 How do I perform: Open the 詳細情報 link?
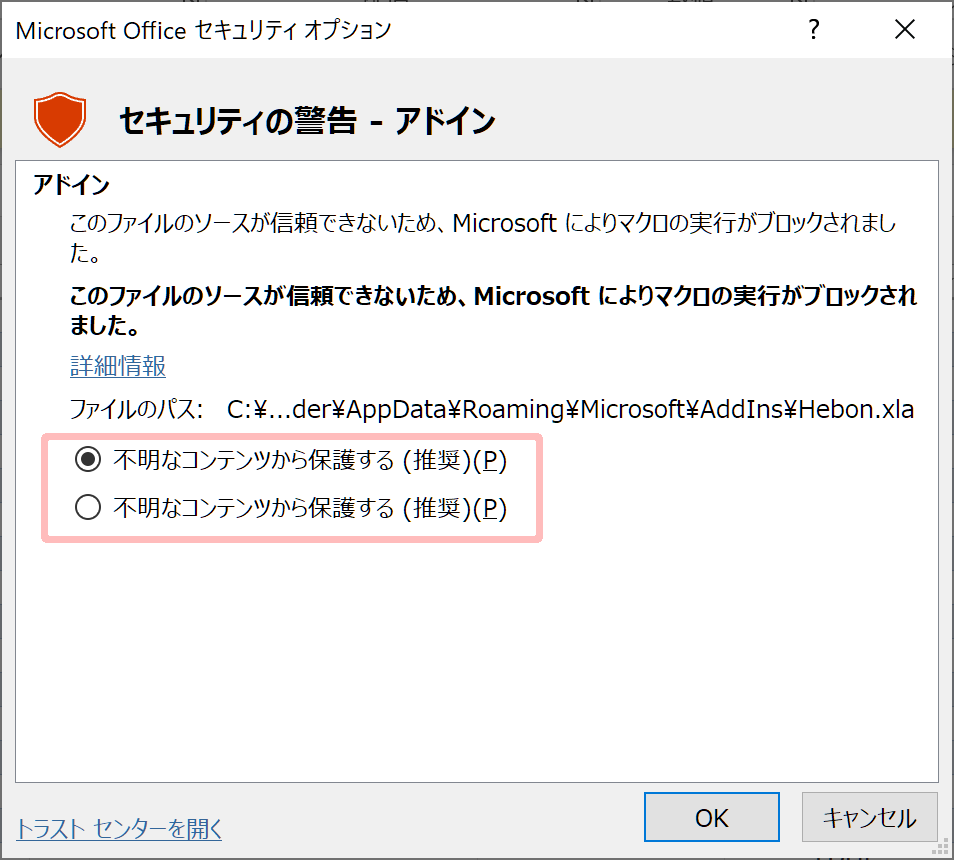pyautogui.click(x=118, y=366)
